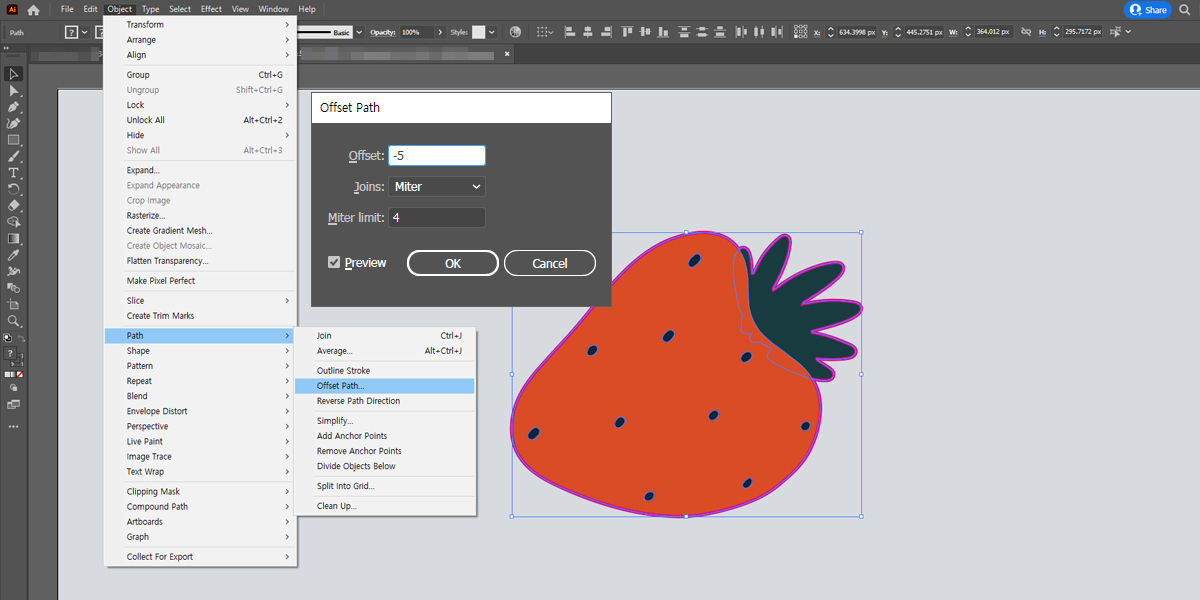Click the Vertical Align Center icon
This screenshot has height=600, width=1200.
pos(645,32)
